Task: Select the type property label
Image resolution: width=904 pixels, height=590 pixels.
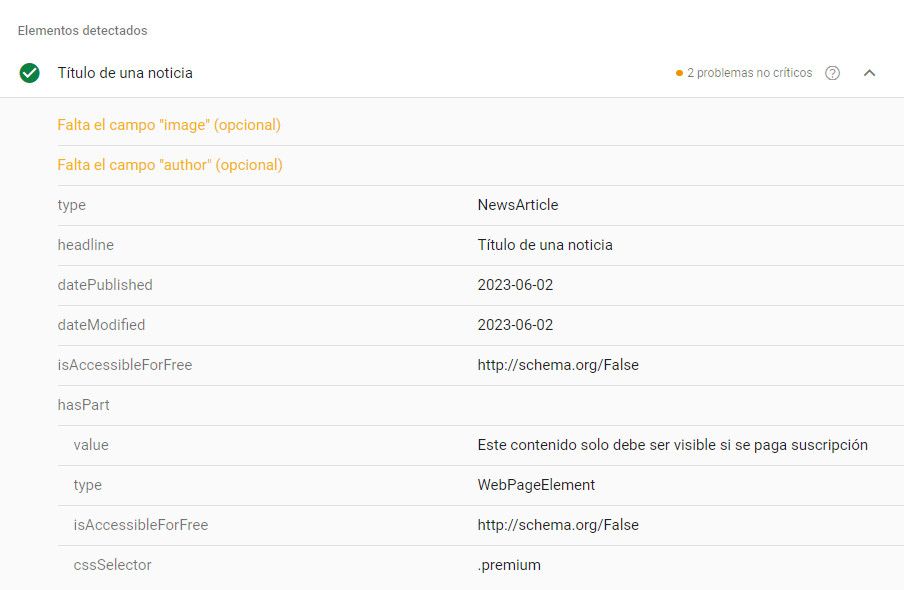Action: tap(71, 204)
